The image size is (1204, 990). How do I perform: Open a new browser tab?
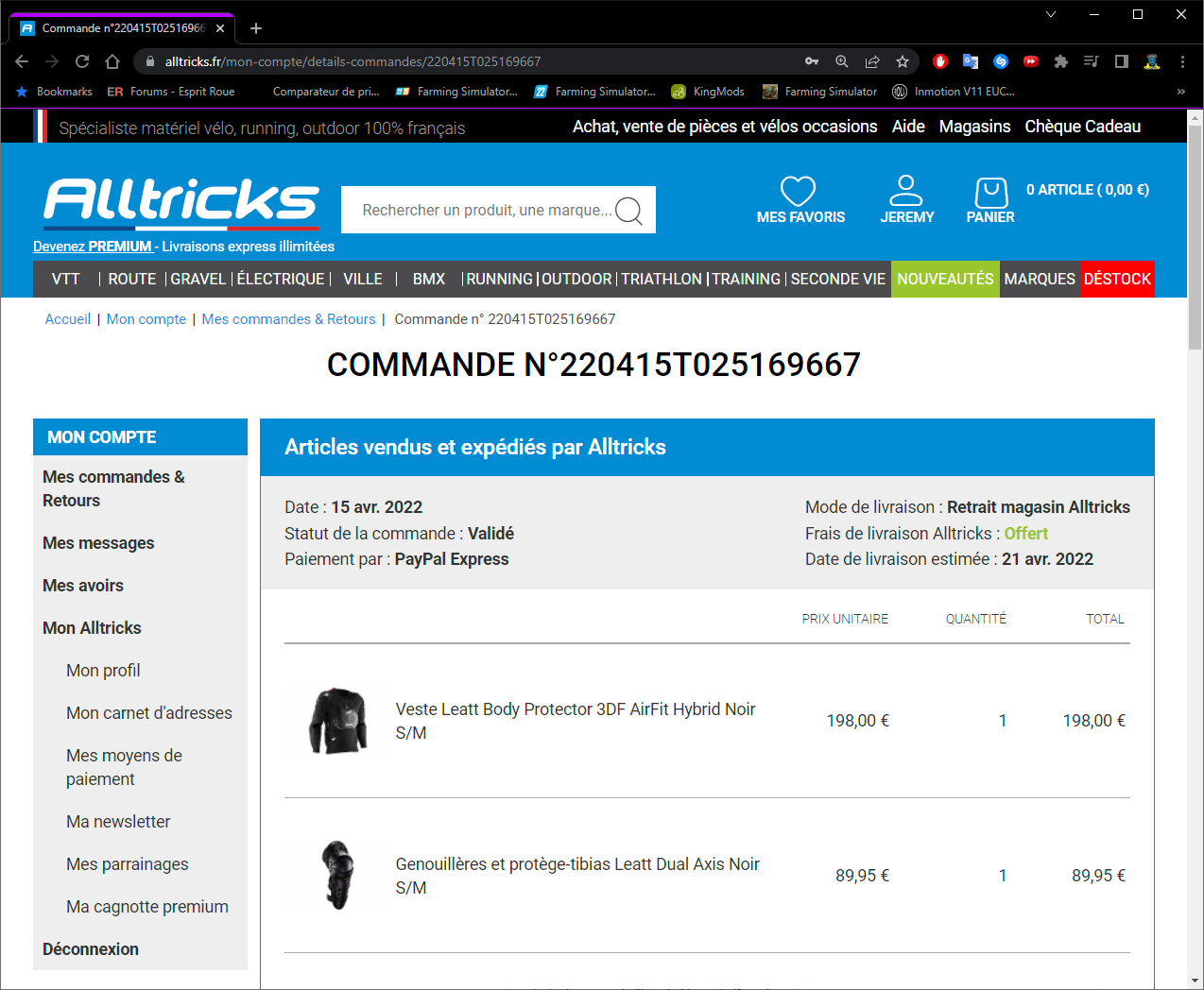pyautogui.click(x=256, y=28)
